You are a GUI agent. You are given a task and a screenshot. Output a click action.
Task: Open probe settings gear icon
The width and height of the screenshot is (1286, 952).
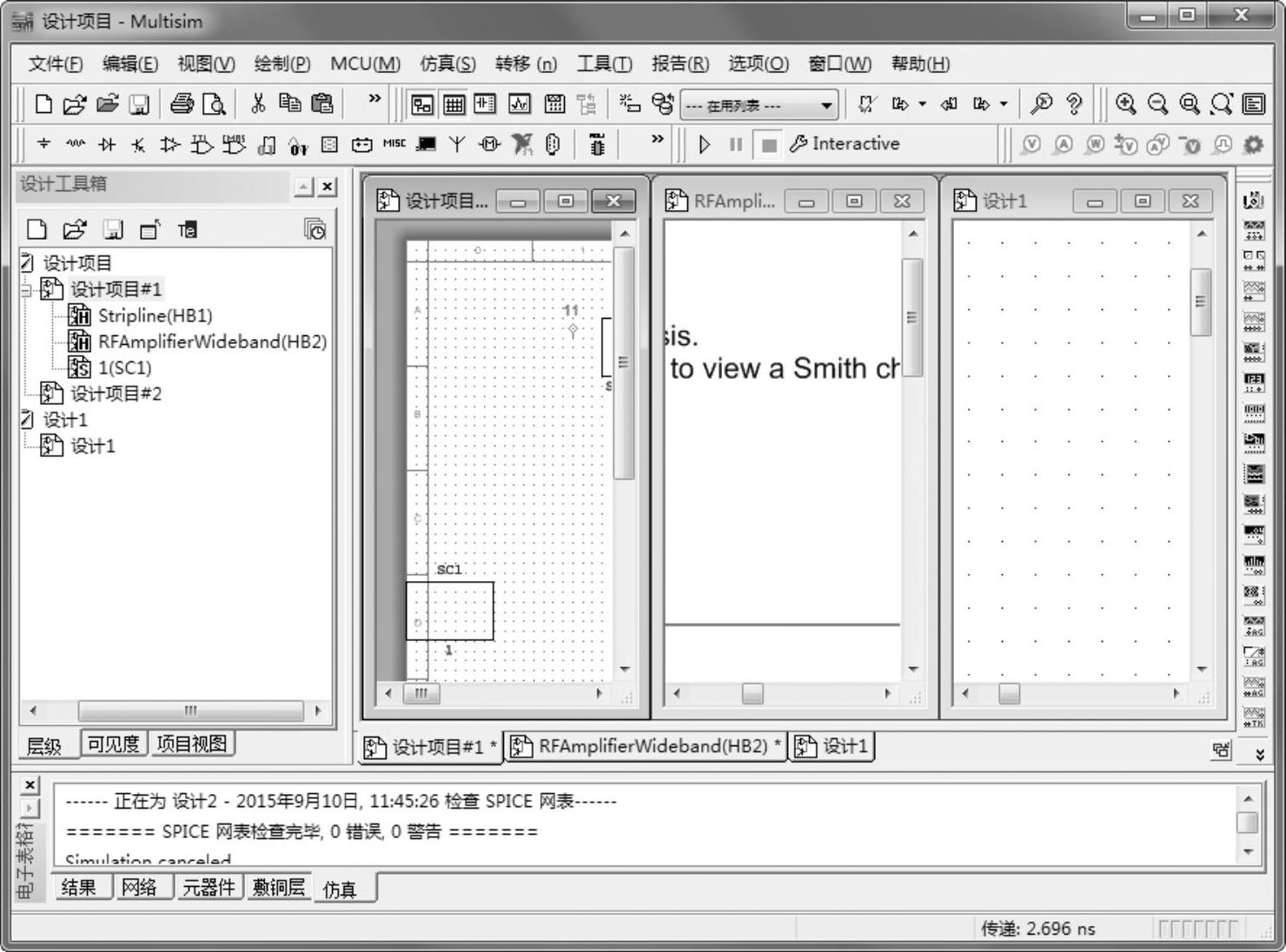click(1253, 145)
